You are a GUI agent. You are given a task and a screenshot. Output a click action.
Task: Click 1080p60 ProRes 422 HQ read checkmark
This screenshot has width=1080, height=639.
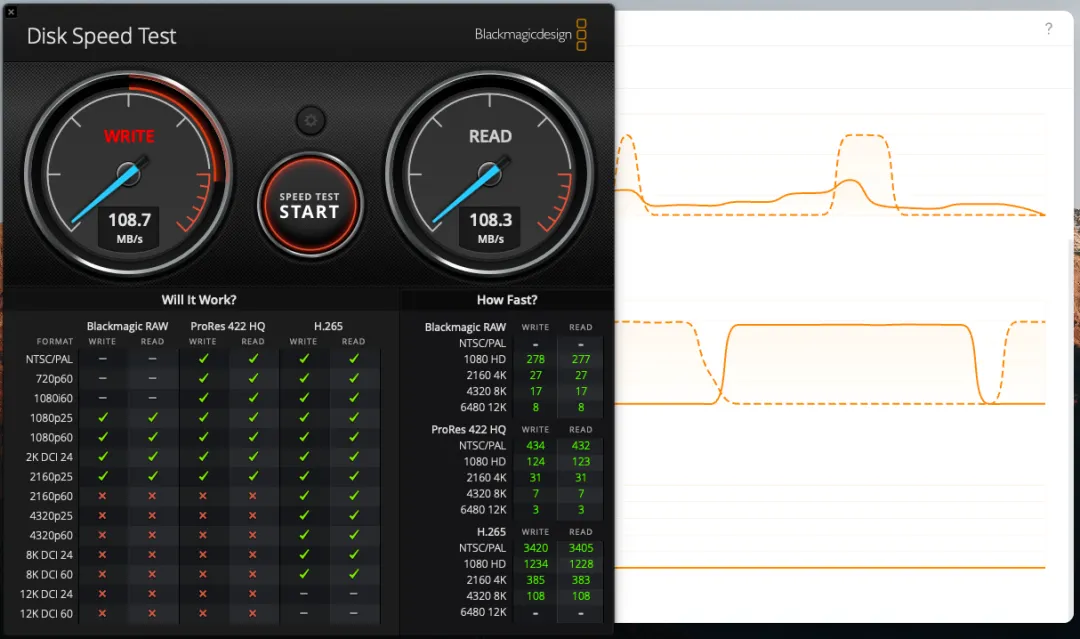pyautogui.click(x=253, y=437)
